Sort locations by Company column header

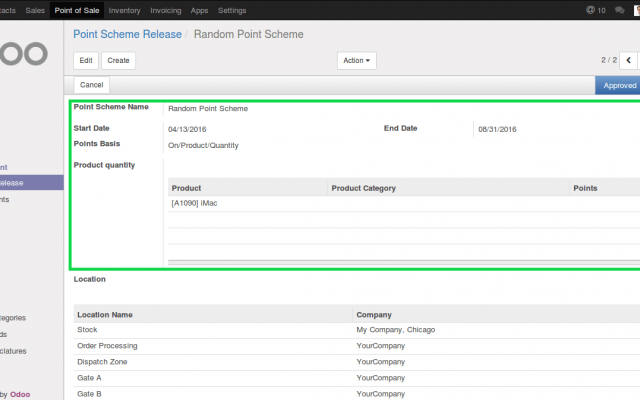point(373,314)
